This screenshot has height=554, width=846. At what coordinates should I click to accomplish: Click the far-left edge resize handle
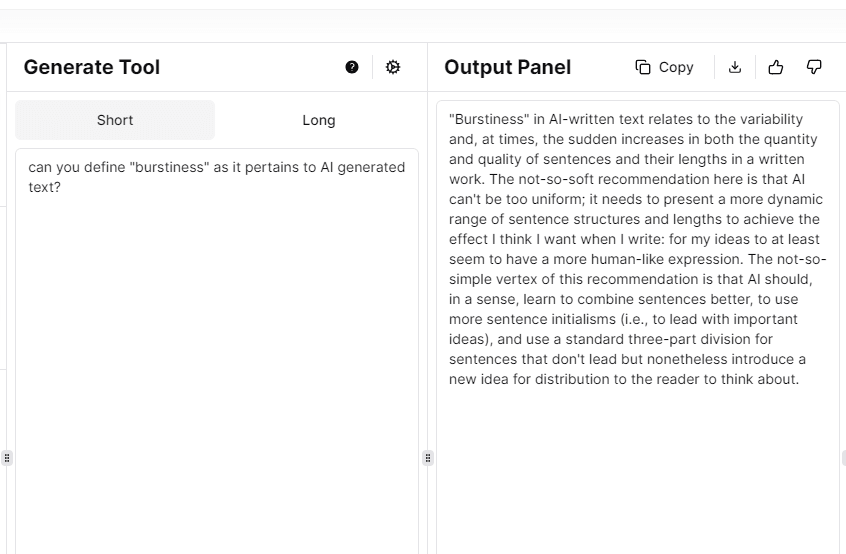pyautogui.click(x=7, y=458)
